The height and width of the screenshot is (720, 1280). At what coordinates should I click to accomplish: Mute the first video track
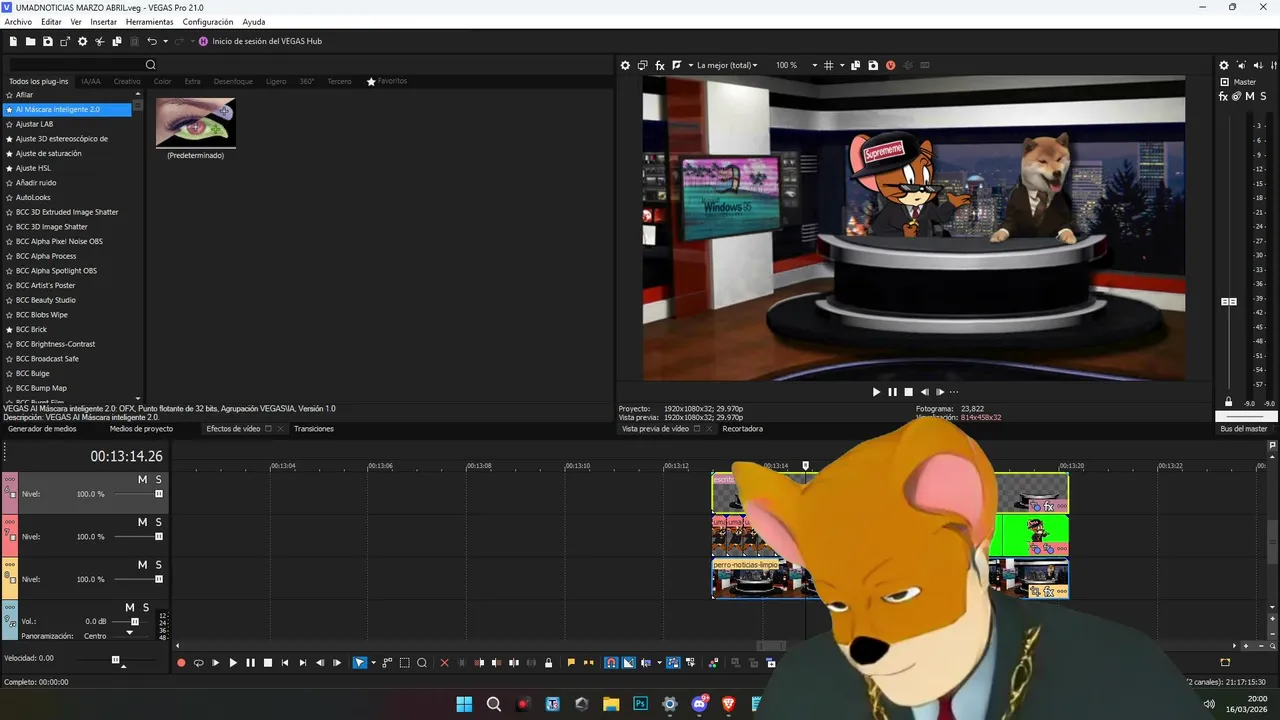coord(142,480)
